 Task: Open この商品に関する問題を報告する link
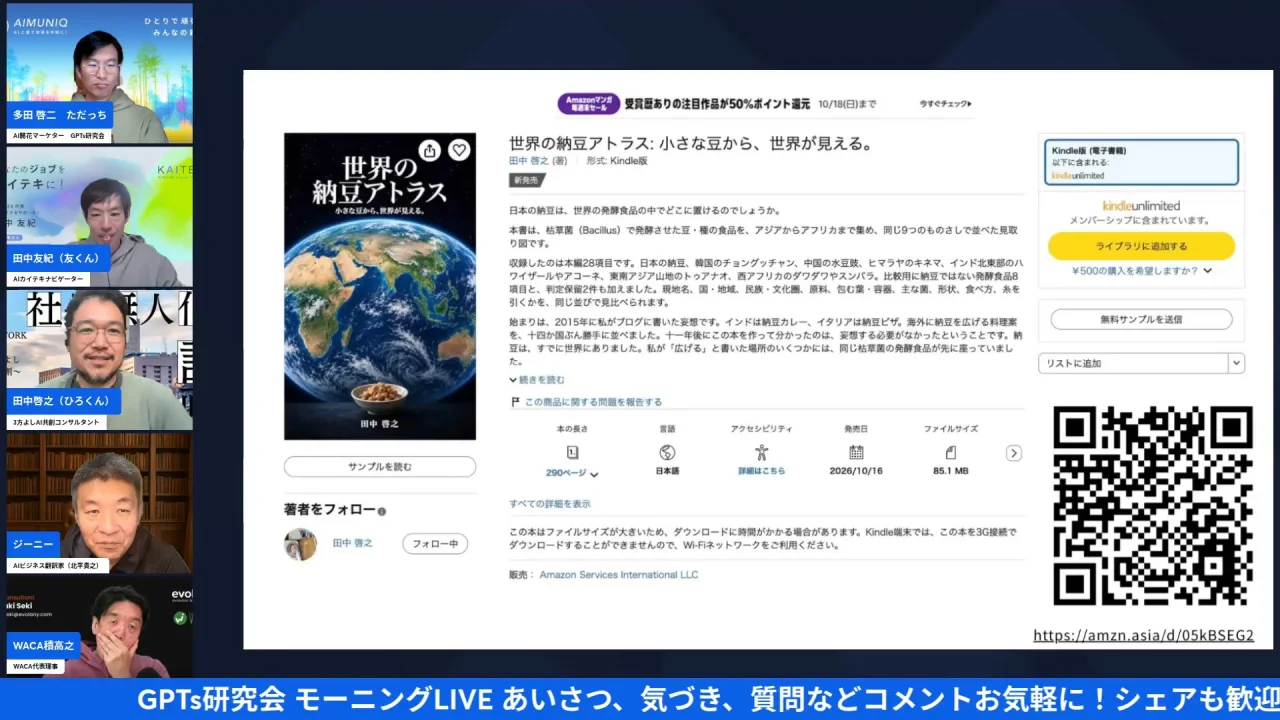click(593, 402)
